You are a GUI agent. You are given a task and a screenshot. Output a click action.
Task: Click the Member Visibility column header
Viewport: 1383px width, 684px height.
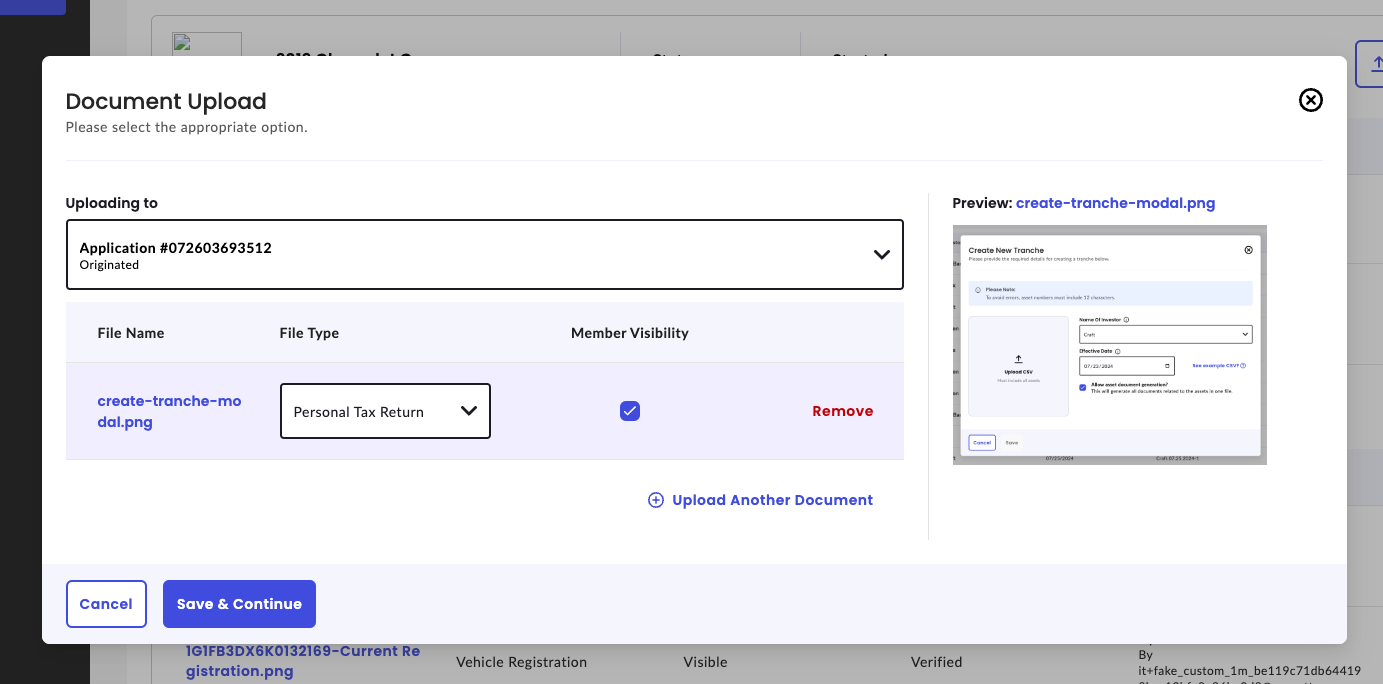pyautogui.click(x=630, y=333)
